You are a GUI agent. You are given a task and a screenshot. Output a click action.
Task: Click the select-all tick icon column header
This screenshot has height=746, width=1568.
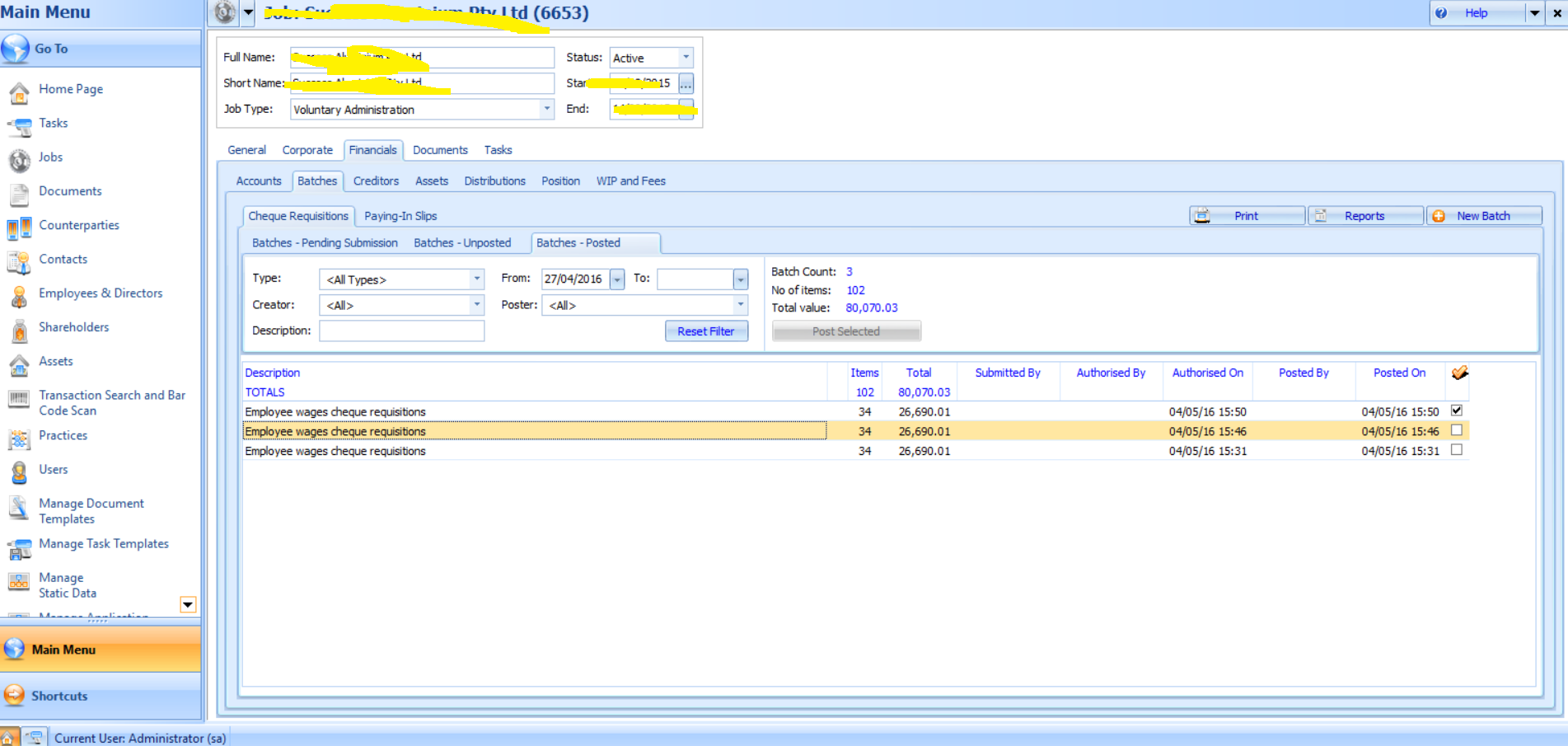click(x=1459, y=373)
